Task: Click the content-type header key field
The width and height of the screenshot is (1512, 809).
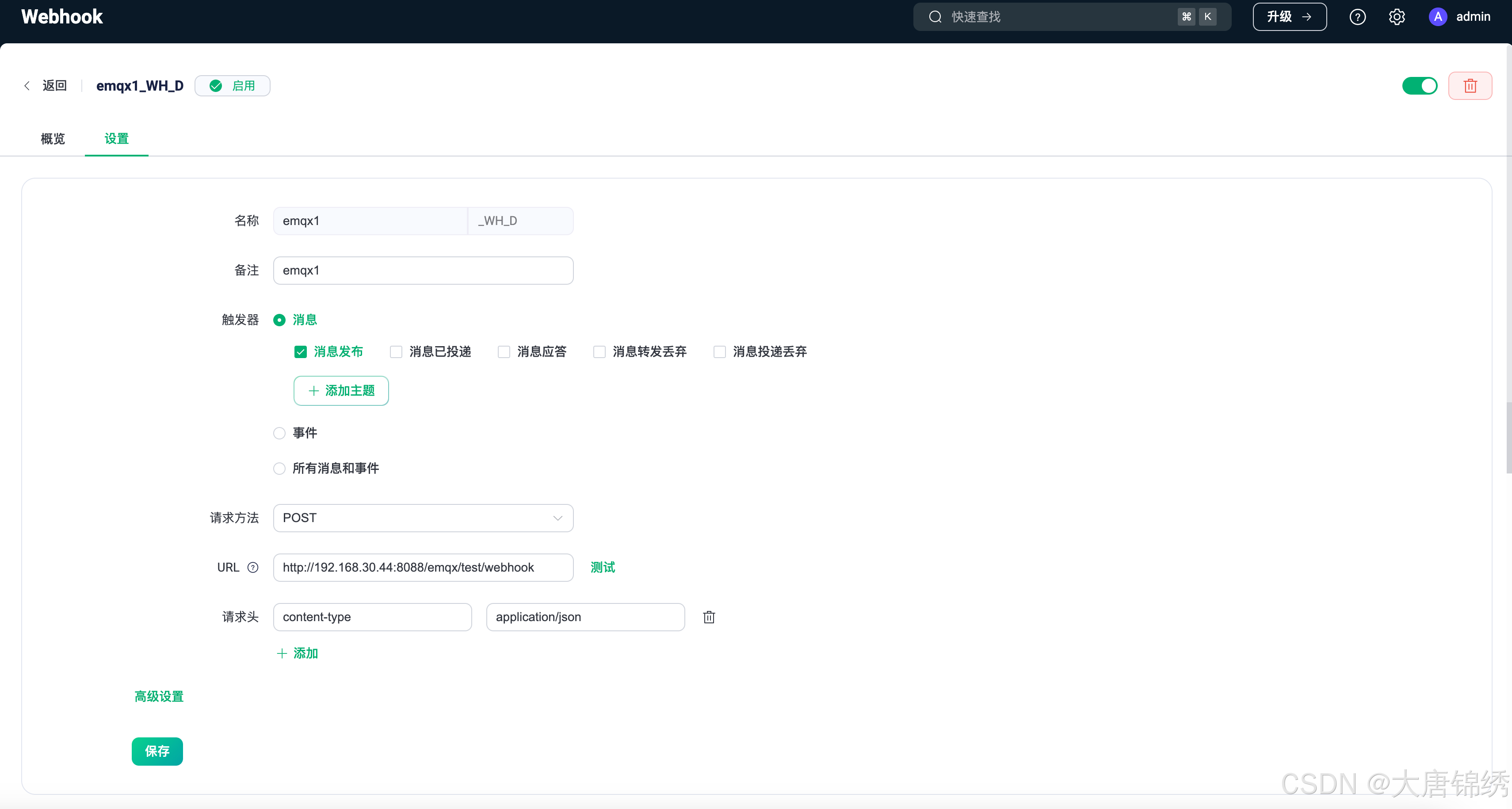Action: click(x=372, y=617)
